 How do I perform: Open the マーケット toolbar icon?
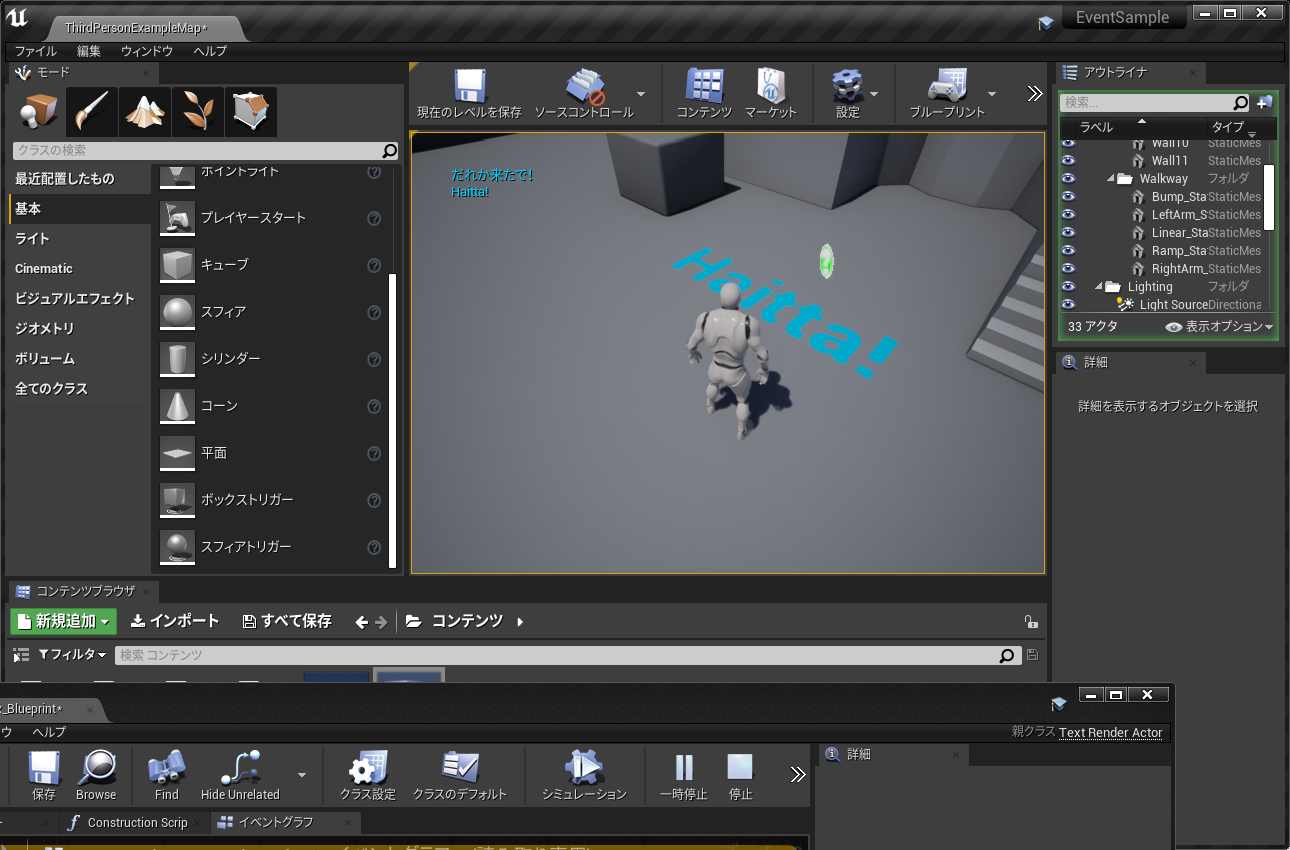pos(770,87)
